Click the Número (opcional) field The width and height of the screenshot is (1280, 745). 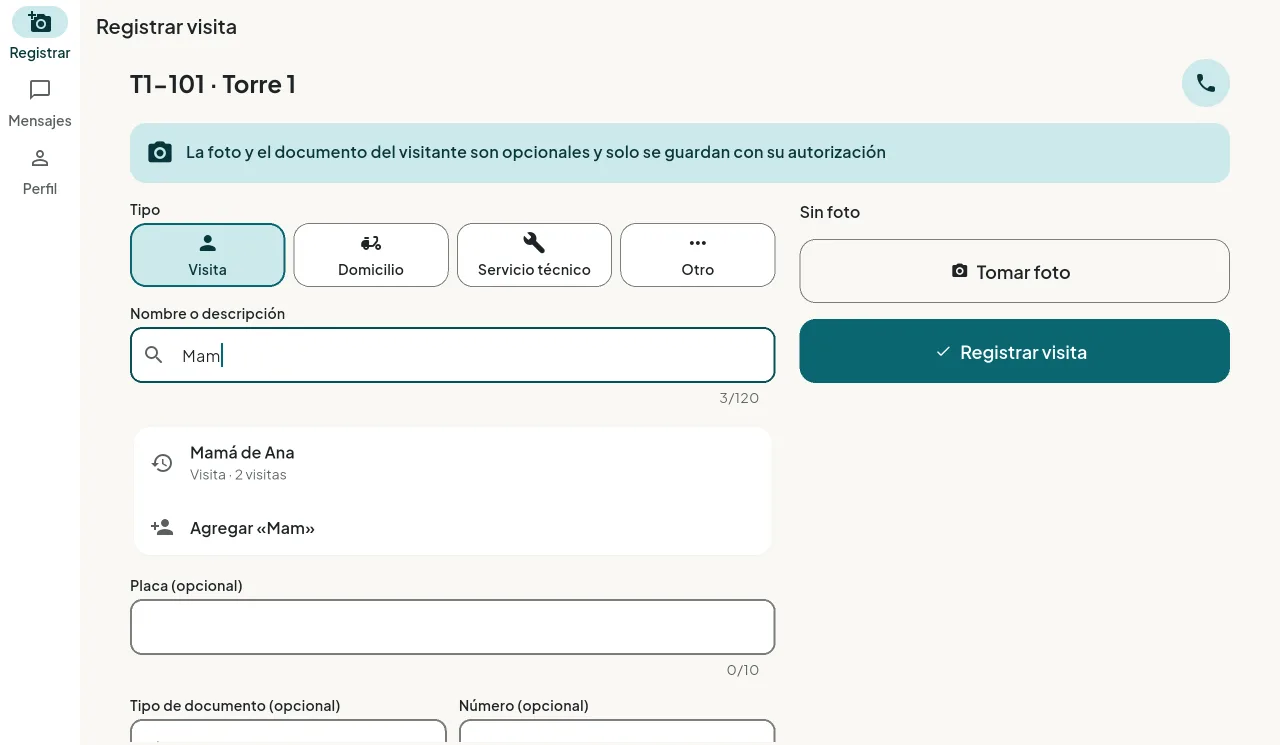point(617,732)
